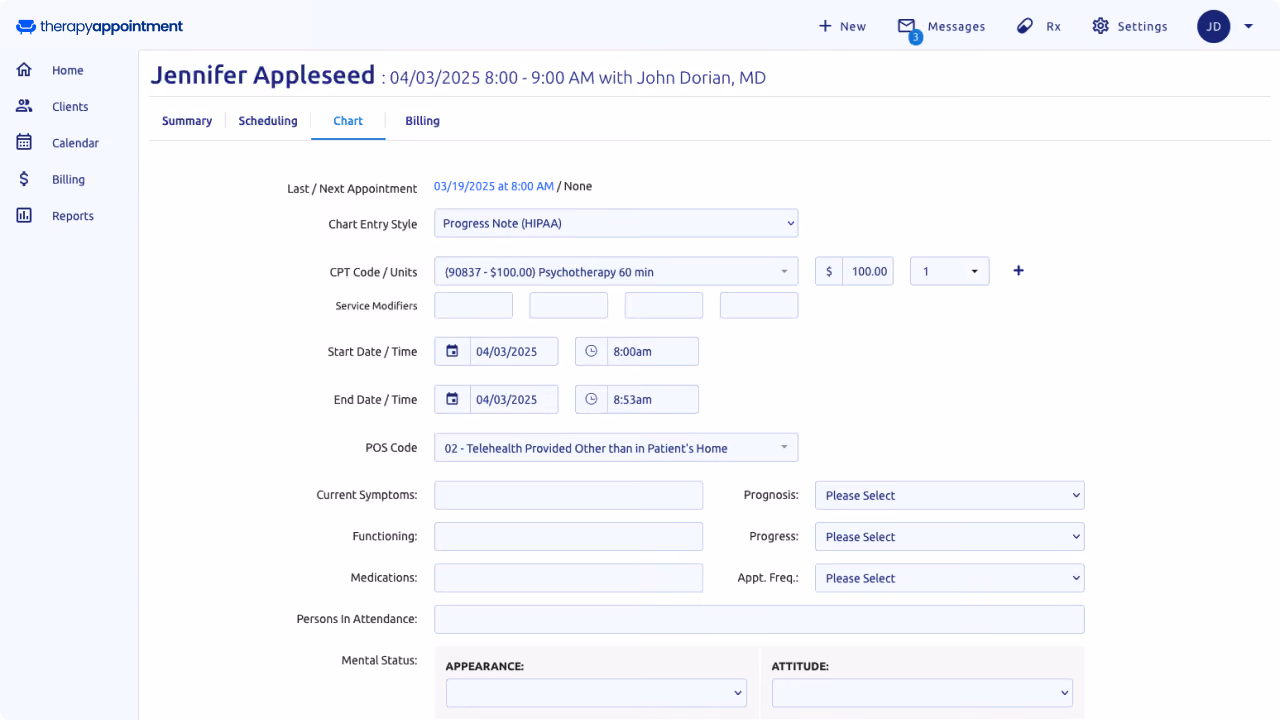Click the Rx label in header
The height and width of the screenshot is (720, 1280).
[1053, 26]
